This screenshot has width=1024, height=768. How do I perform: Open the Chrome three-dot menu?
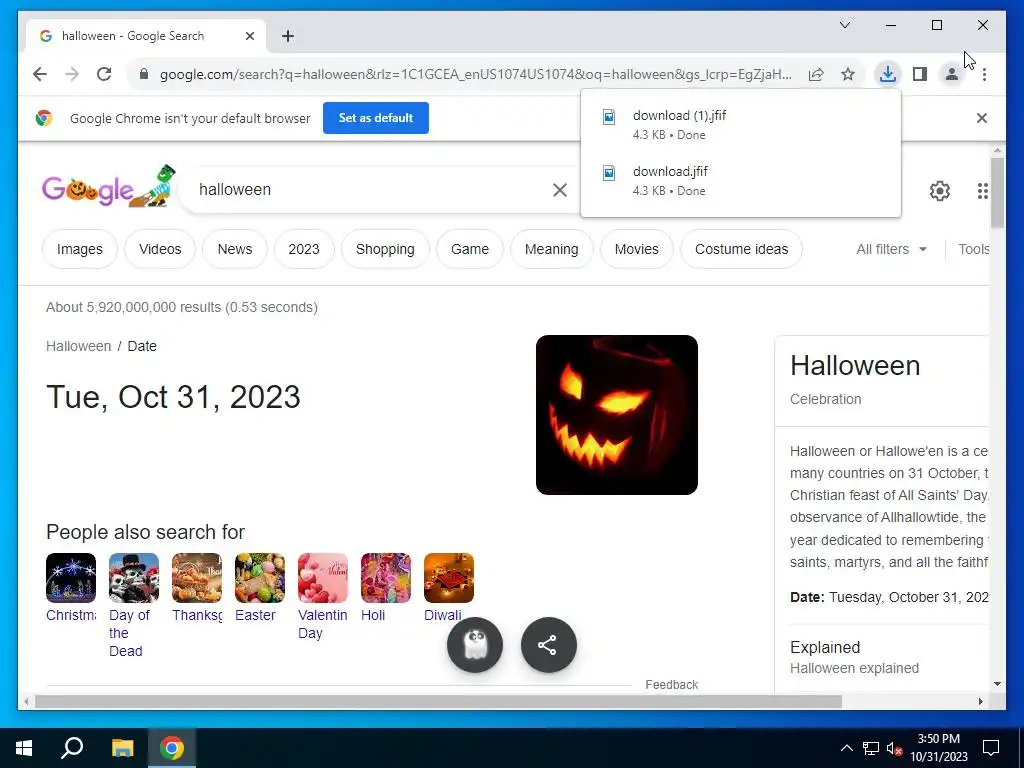[x=984, y=74]
